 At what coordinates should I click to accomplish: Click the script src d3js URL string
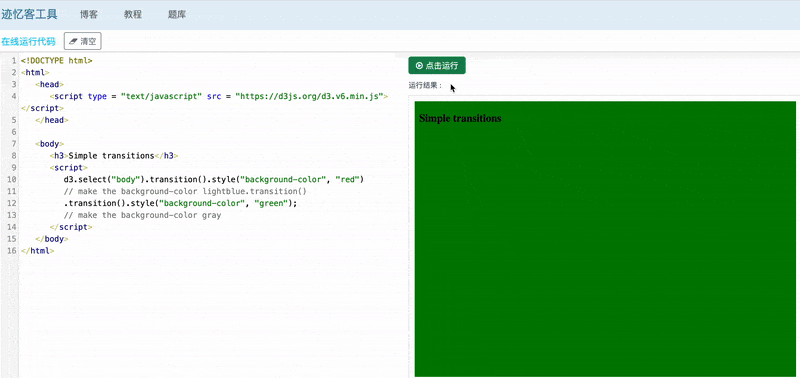309,96
